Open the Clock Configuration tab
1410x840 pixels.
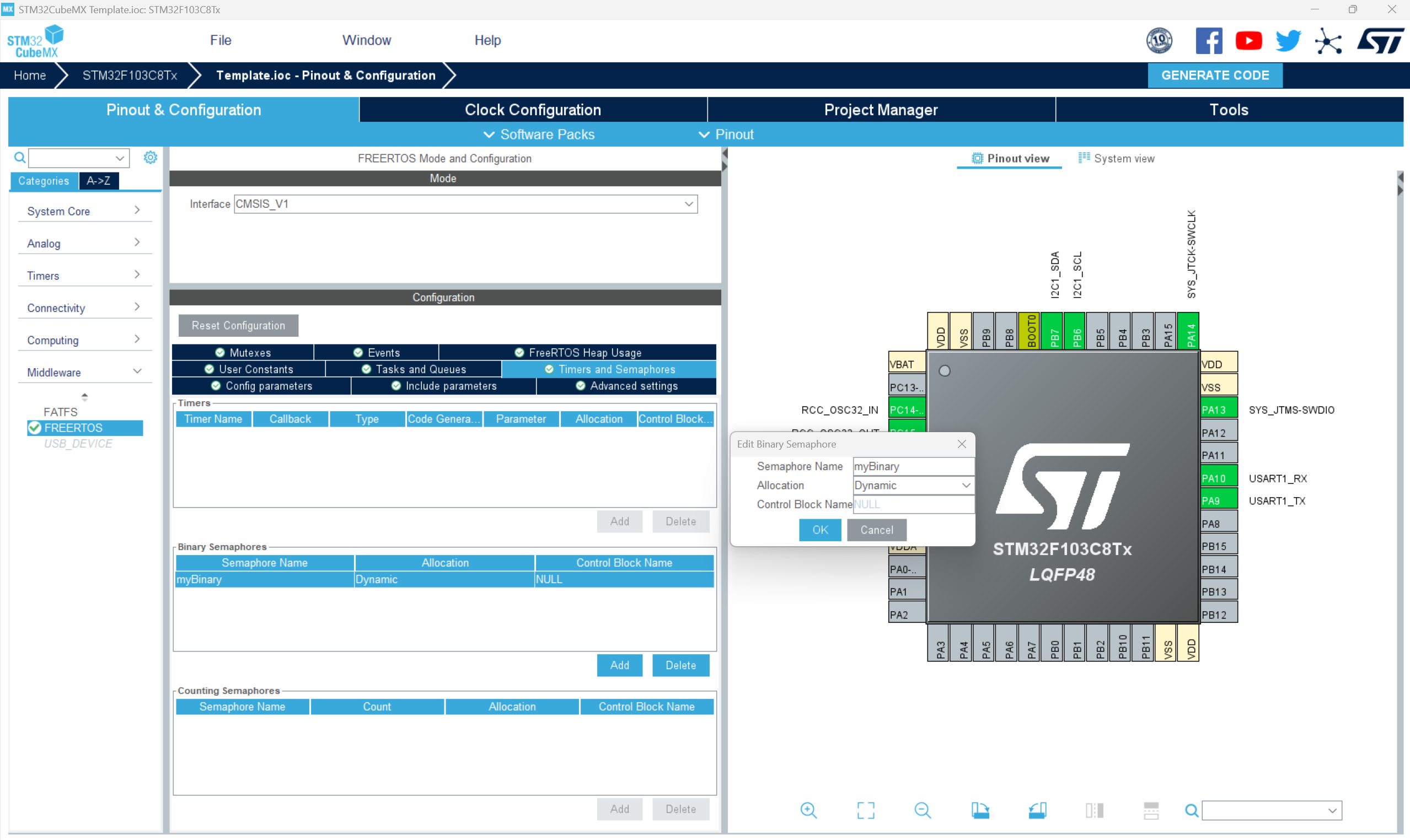pyautogui.click(x=532, y=110)
